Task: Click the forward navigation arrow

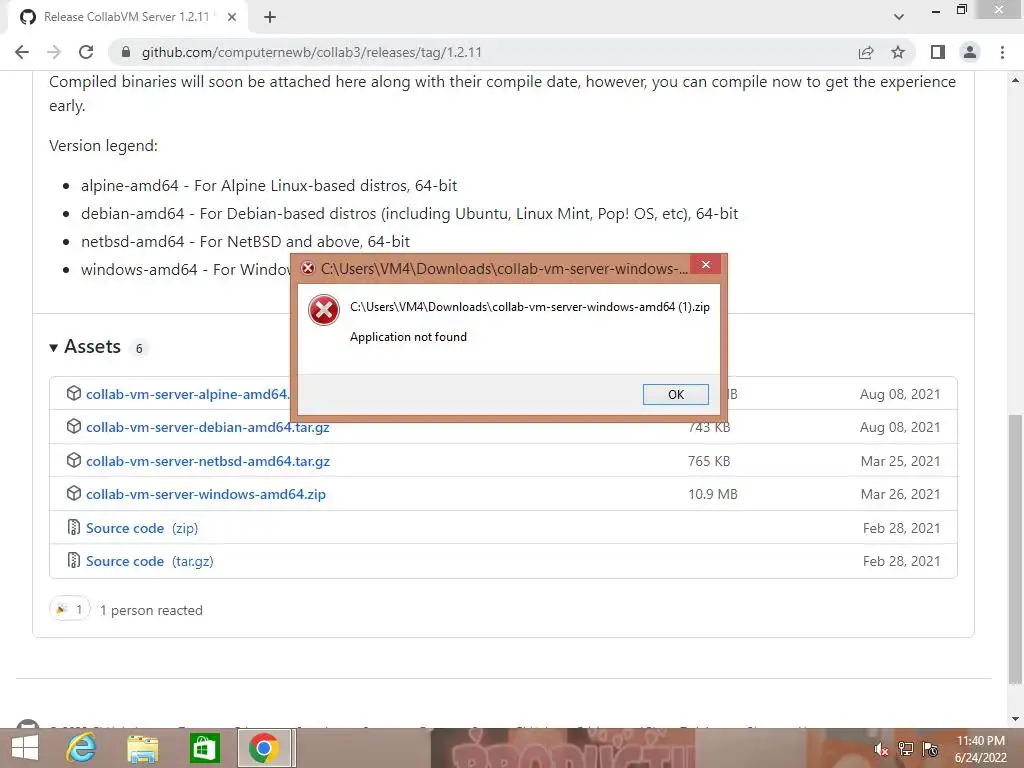Action: click(x=54, y=52)
